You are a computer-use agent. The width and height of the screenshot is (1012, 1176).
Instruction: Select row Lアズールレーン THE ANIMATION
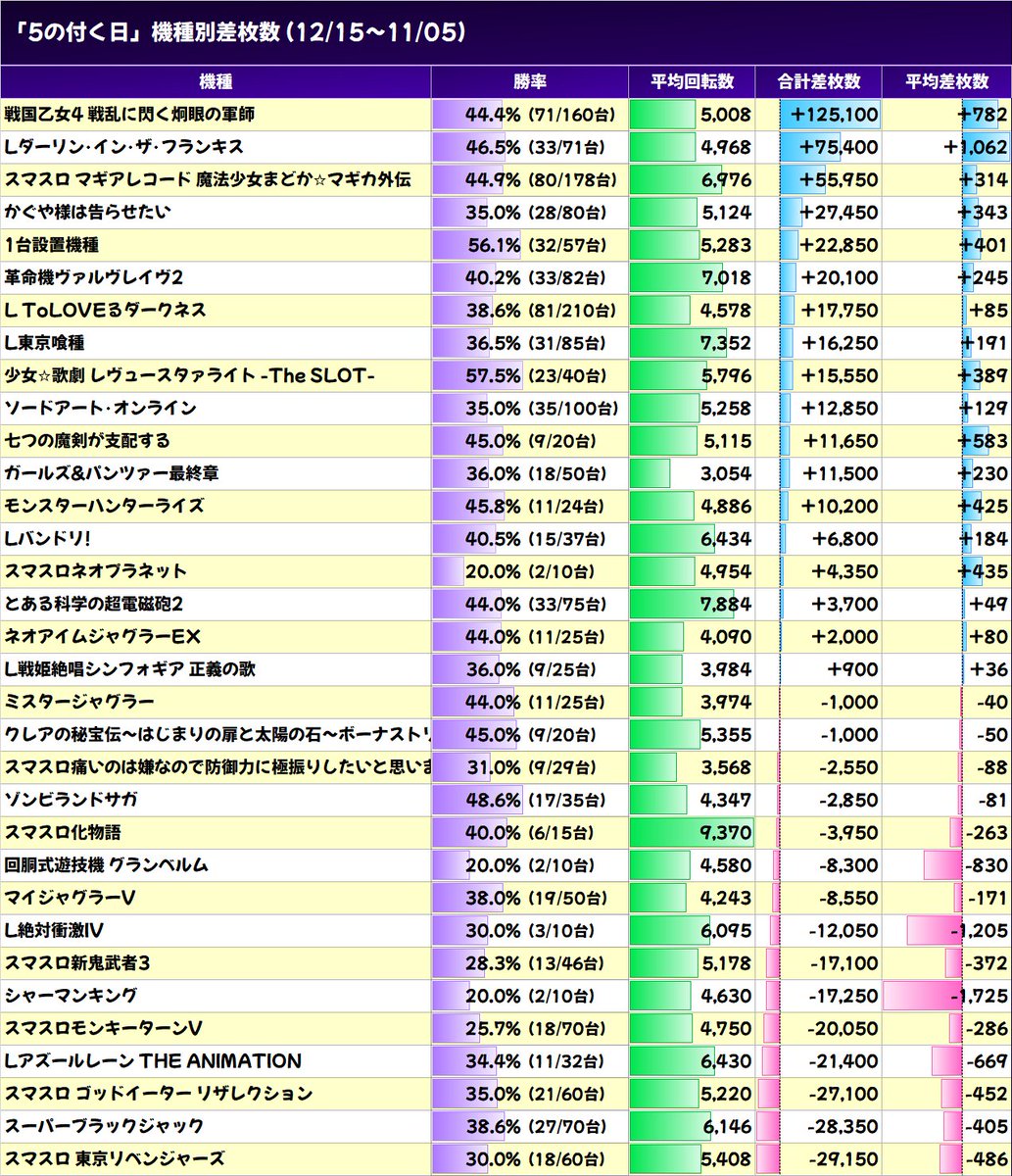[x=506, y=1062]
